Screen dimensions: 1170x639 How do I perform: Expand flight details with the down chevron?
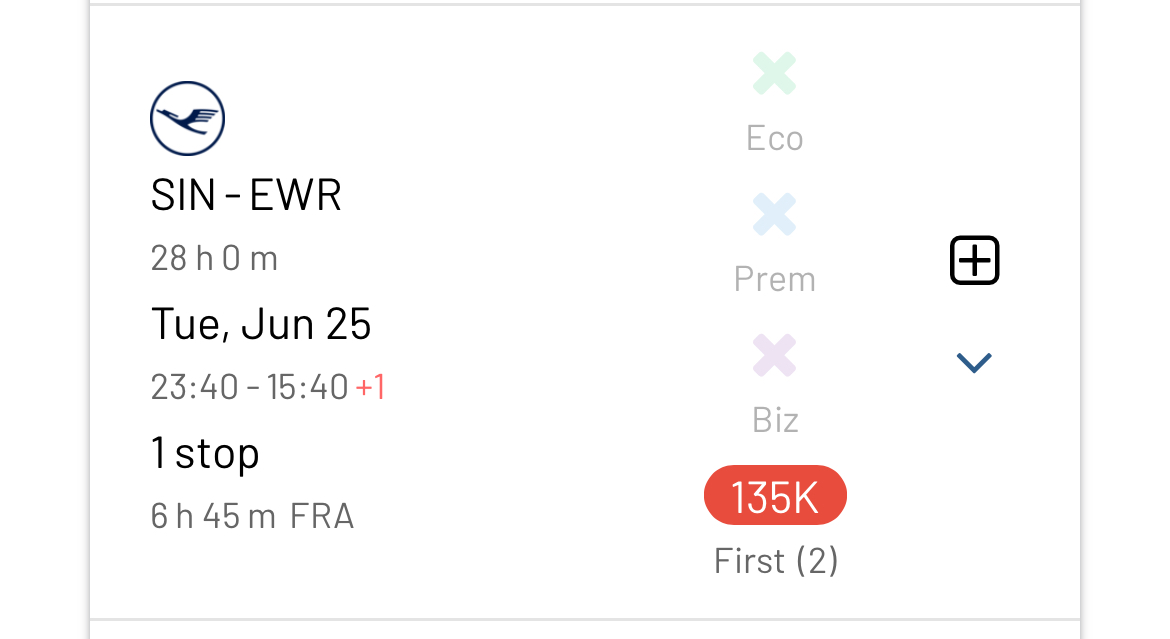click(x=974, y=363)
